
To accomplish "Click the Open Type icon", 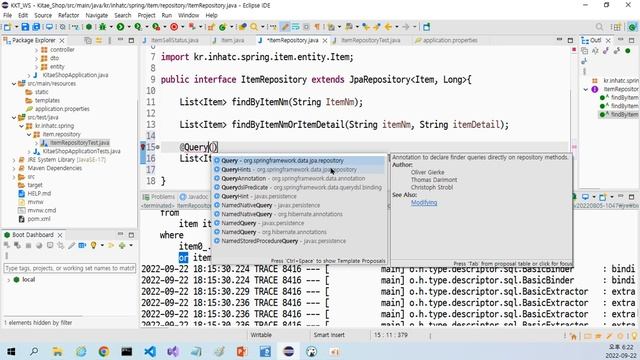I will [x=243, y=27].
